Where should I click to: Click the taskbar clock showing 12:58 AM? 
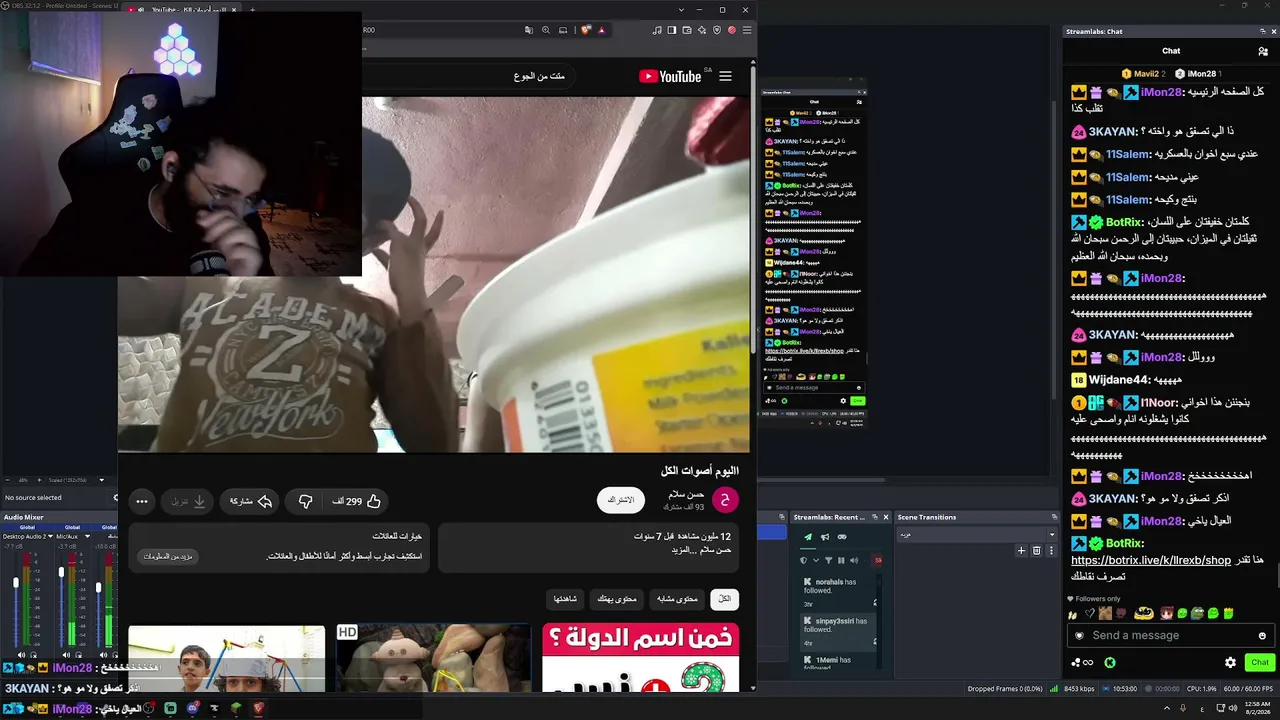[x=1258, y=708]
